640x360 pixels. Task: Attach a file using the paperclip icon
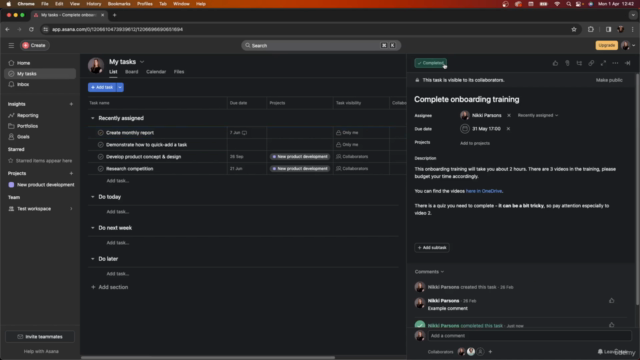click(567, 63)
